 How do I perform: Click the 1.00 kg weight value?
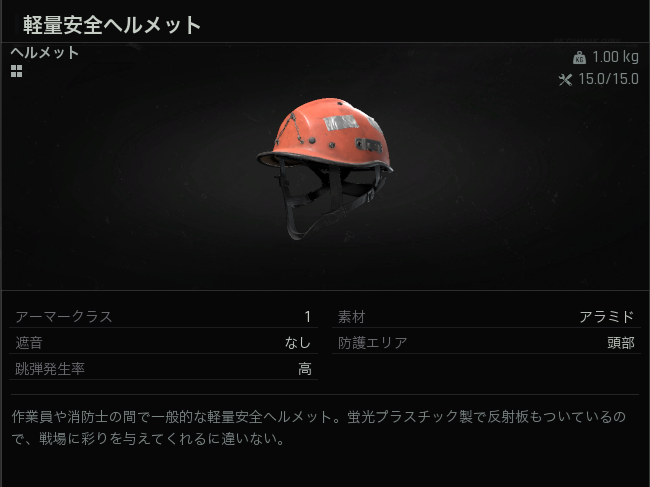point(615,57)
